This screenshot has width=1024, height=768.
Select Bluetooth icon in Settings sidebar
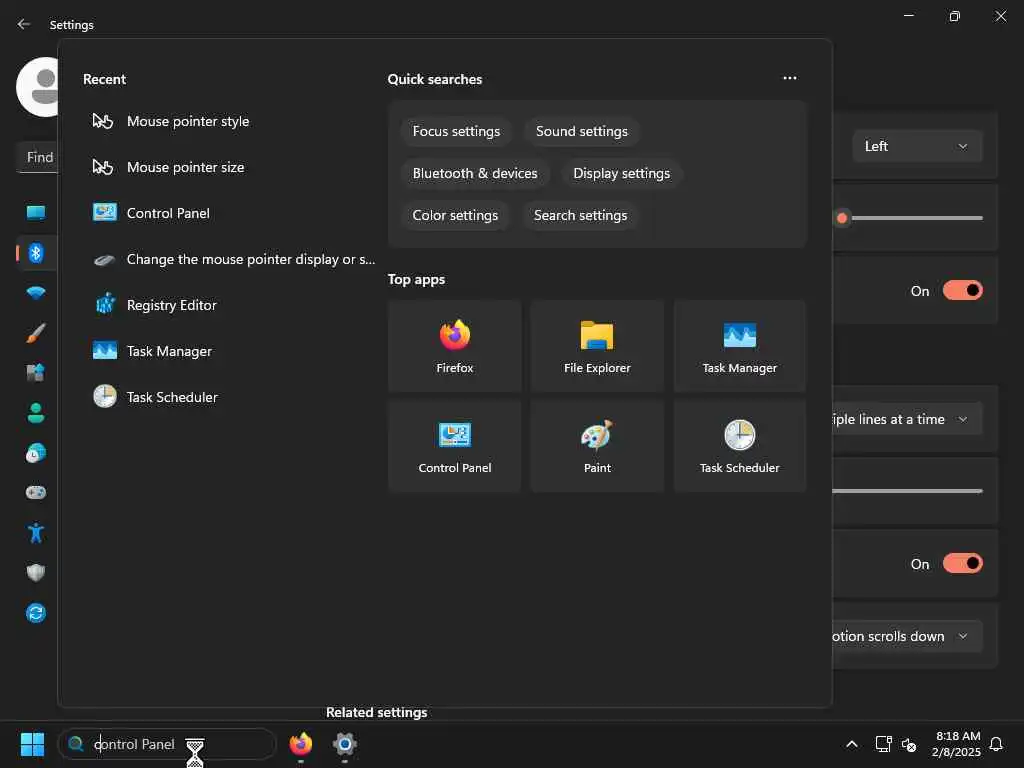pyautogui.click(x=36, y=253)
